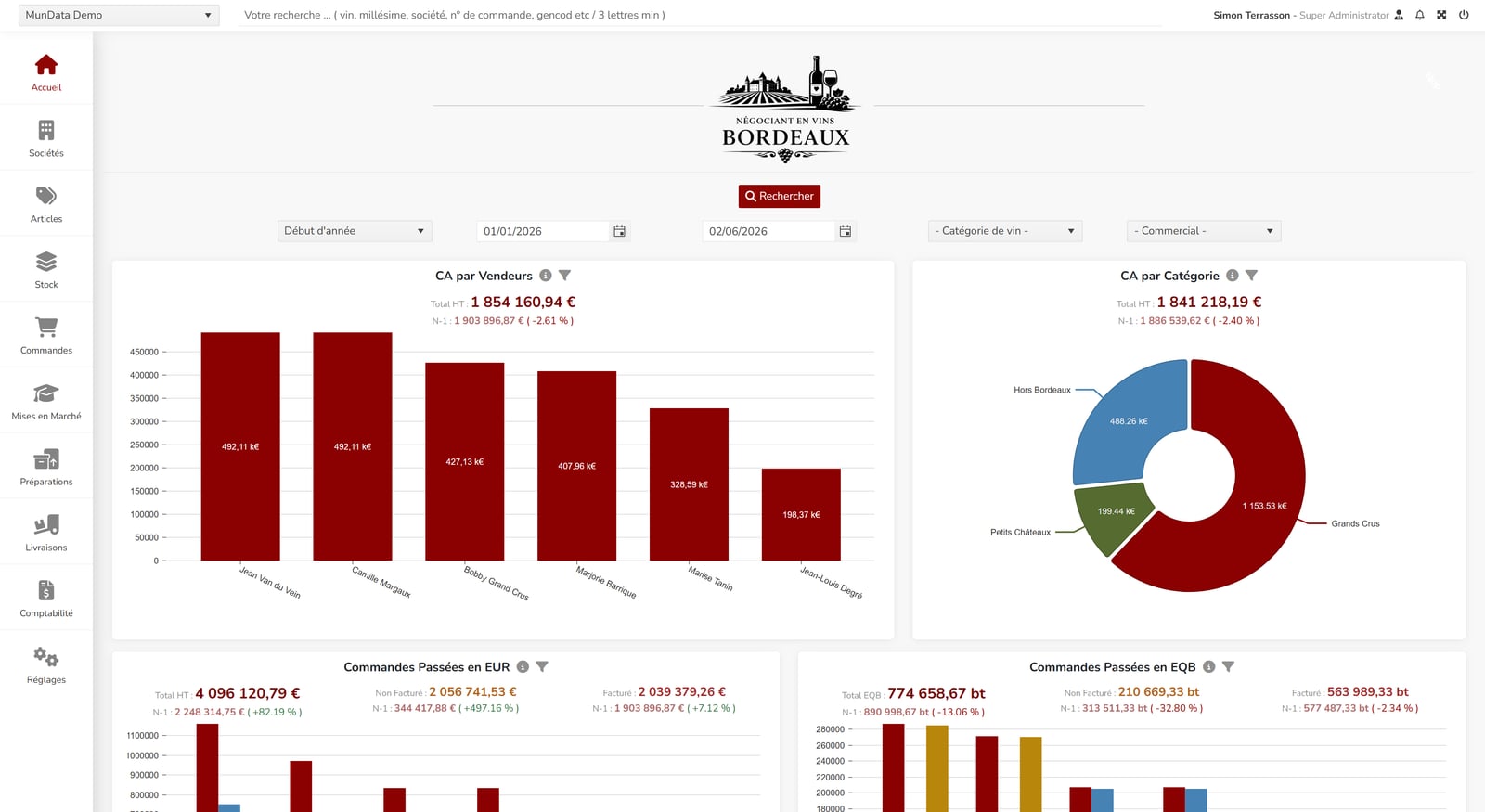Filter Commandes Passées en EUR chart
1485x812 pixels.
542,666
